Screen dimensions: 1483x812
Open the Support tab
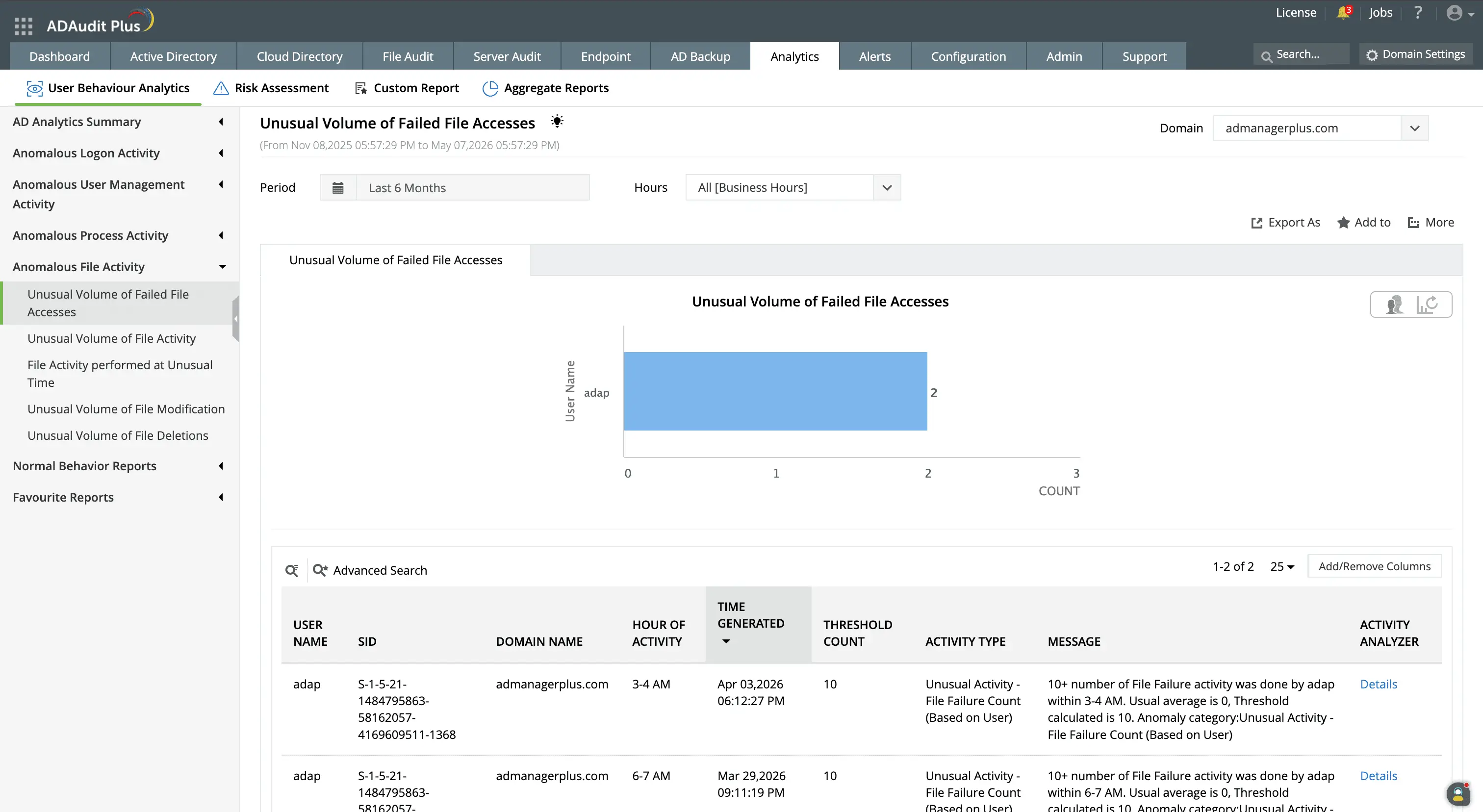pyautogui.click(x=1145, y=56)
